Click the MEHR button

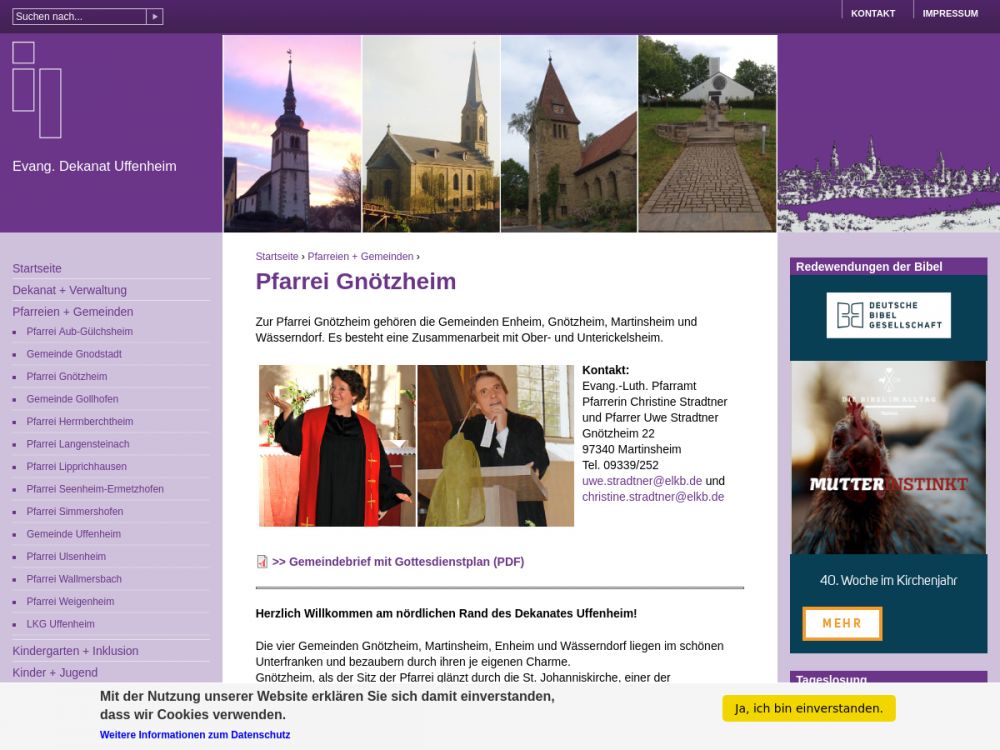coord(842,624)
